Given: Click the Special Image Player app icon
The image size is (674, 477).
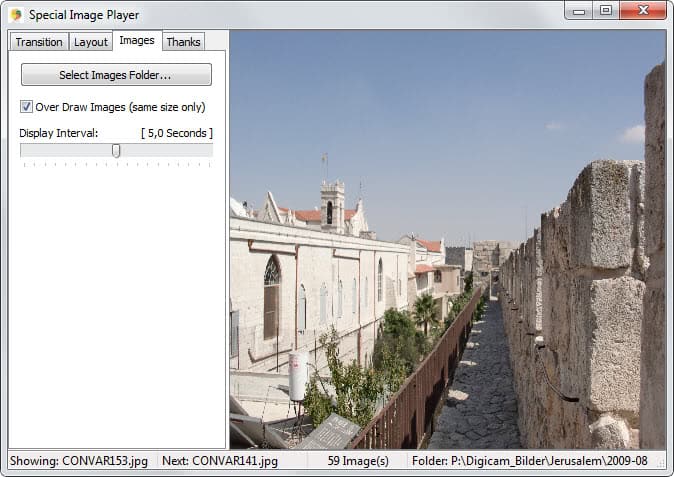Looking at the screenshot, I should (16, 15).
